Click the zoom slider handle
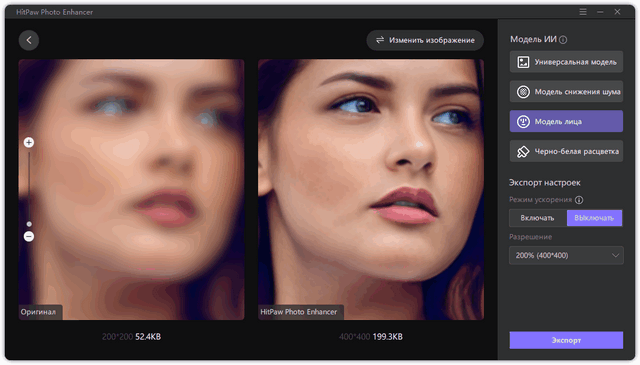The image size is (640, 365). [29, 224]
